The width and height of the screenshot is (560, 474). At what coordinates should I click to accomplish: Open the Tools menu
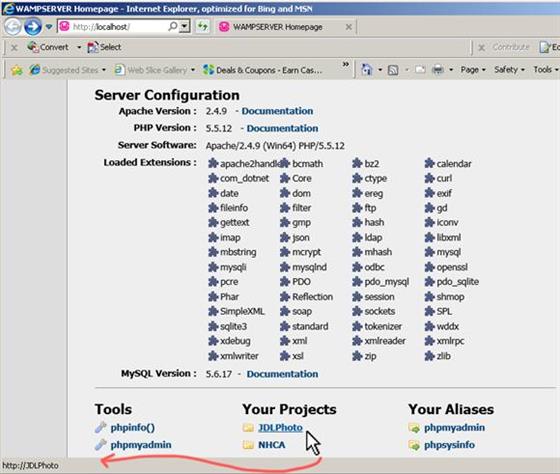coord(545,70)
